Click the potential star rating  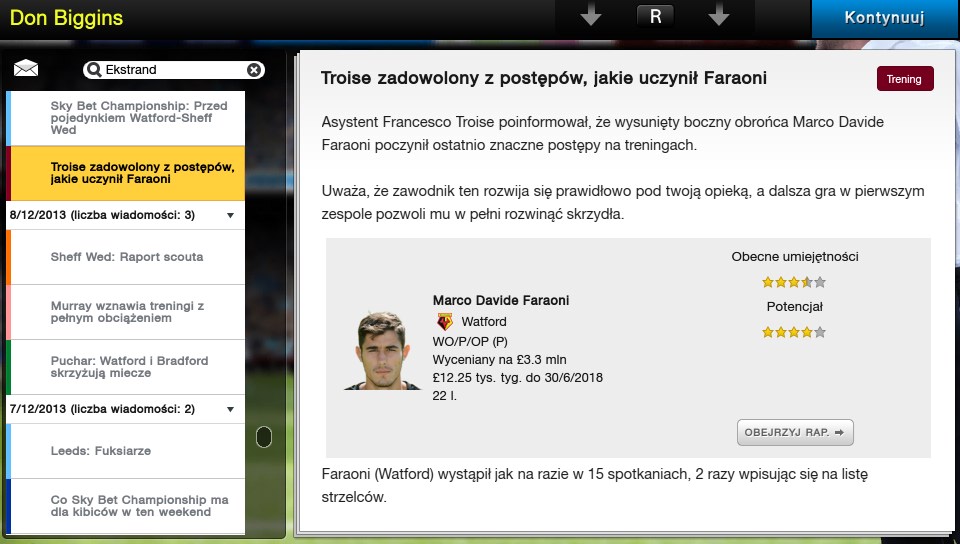794,332
